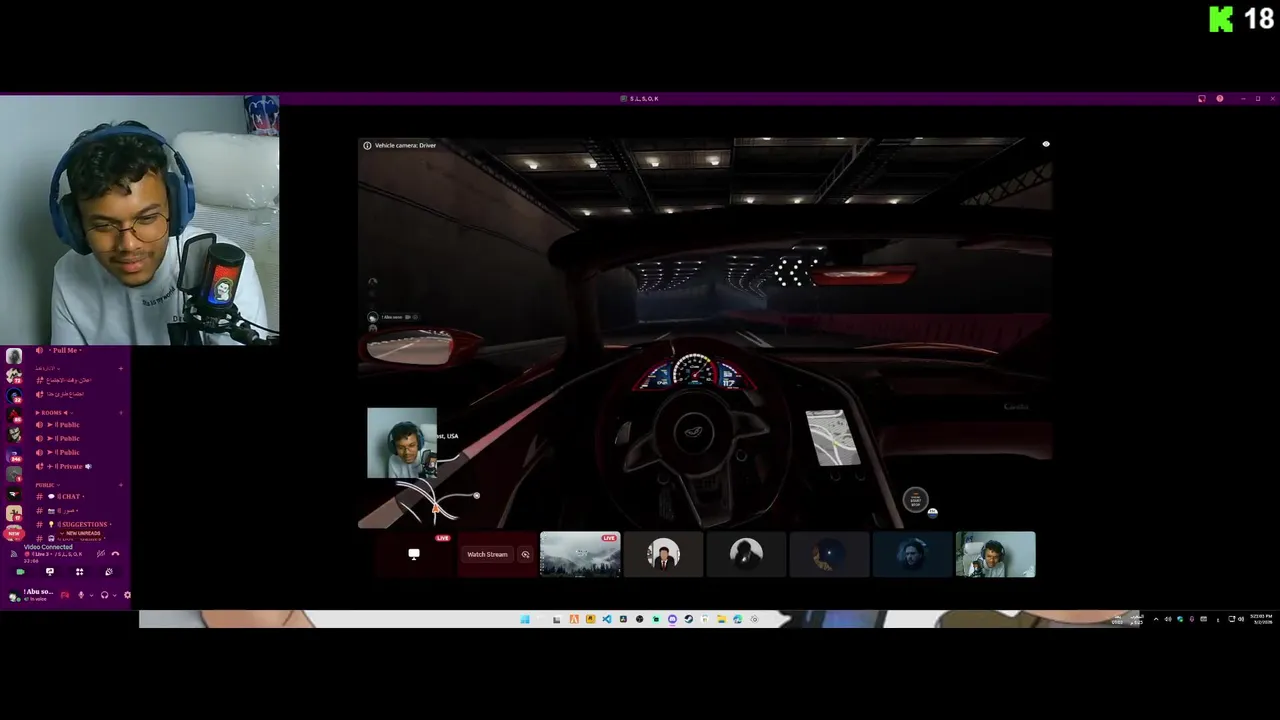The width and height of the screenshot is (1280, 720).
Task: Open user settings via the gear icon
Action: pos(127,595)
